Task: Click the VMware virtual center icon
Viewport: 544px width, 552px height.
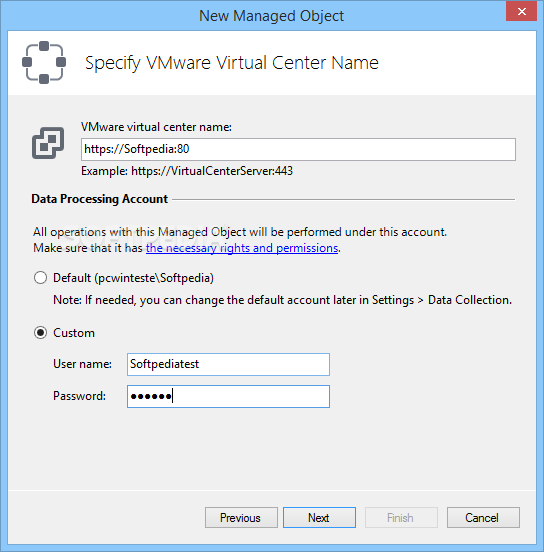Action: [x=48, y=143]
